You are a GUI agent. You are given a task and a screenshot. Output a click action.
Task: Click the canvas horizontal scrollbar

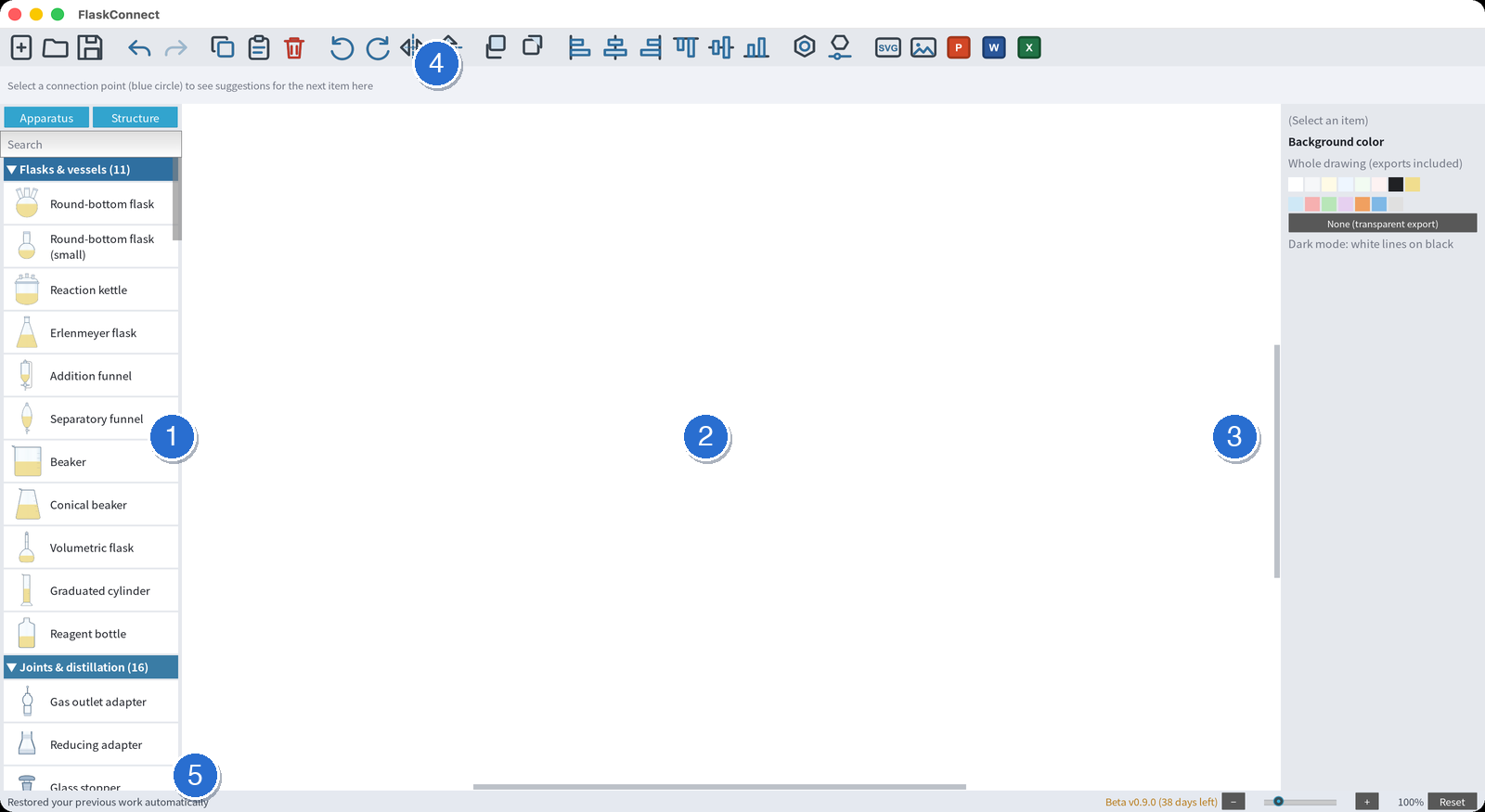pos(719,787)
